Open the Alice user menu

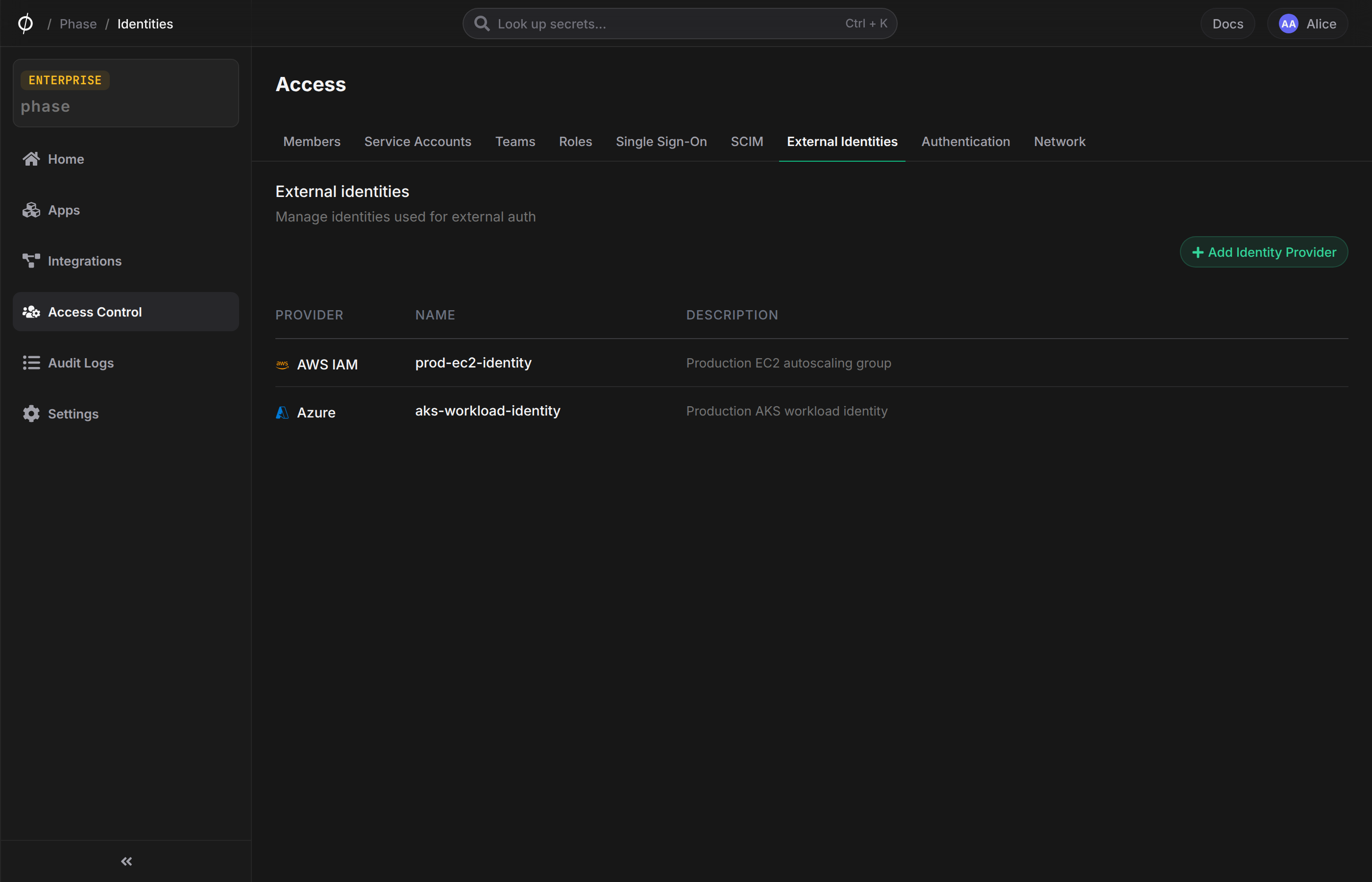tap(1307, 24)
